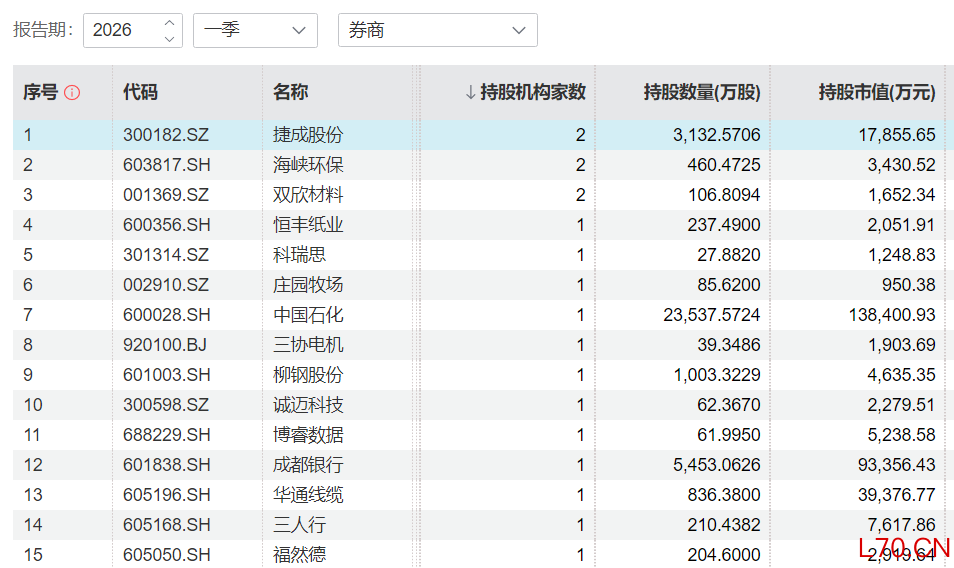The width and height of the screenshot is (954, 568).
Task: Click stock name 双欣材料
Action: 308,195
